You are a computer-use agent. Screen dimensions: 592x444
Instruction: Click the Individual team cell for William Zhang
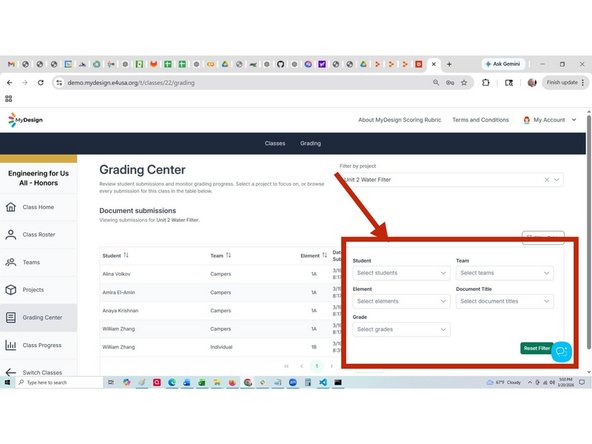(221, 347)
